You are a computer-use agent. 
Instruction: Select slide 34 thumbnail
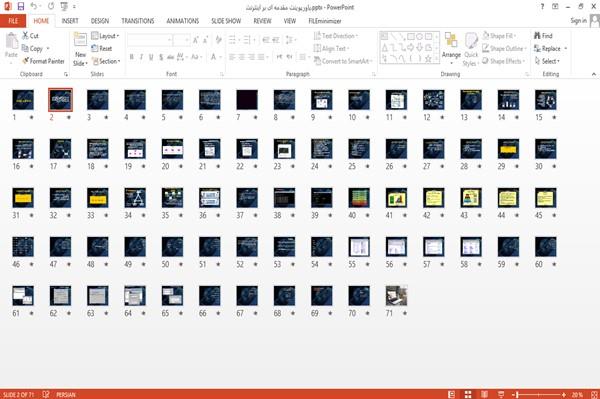(135, 198)
